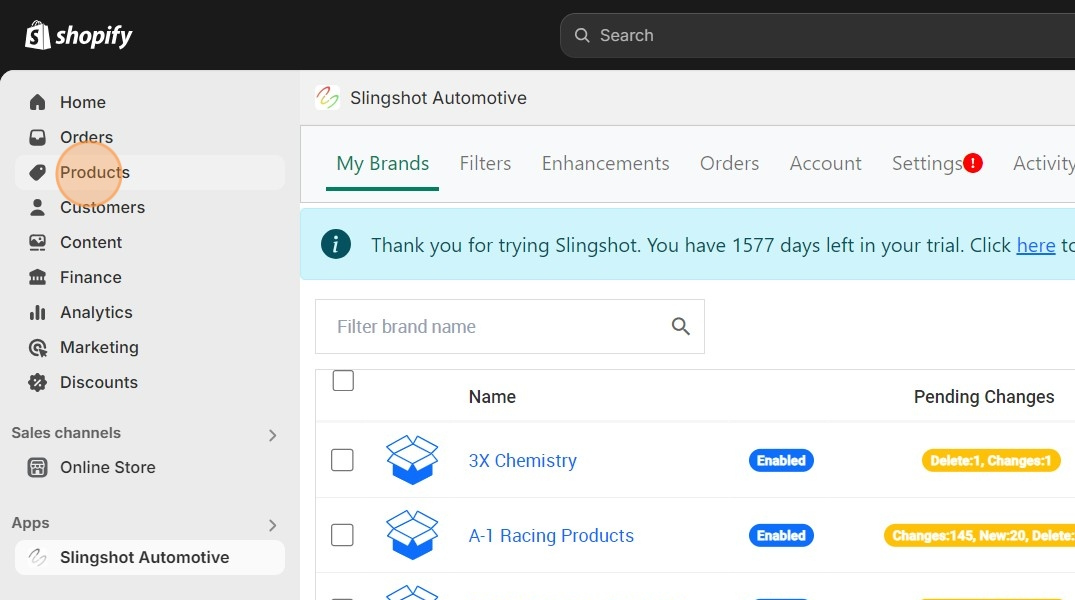The height and width of the screenshot is (600, 1075).
Task: Open the 3X Chemistry brand link
Action: coord(522,460)
